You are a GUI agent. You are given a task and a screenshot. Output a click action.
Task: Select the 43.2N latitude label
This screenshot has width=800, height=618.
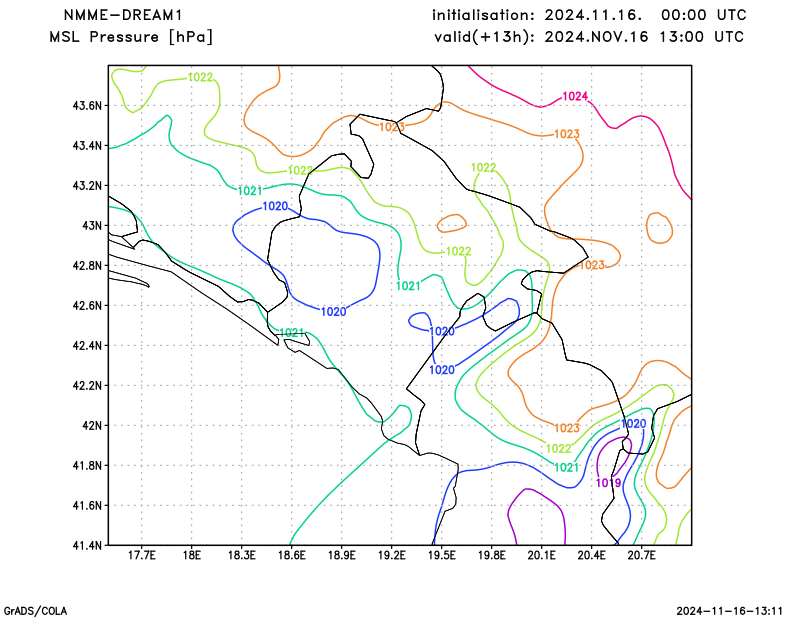click(88, 186)
